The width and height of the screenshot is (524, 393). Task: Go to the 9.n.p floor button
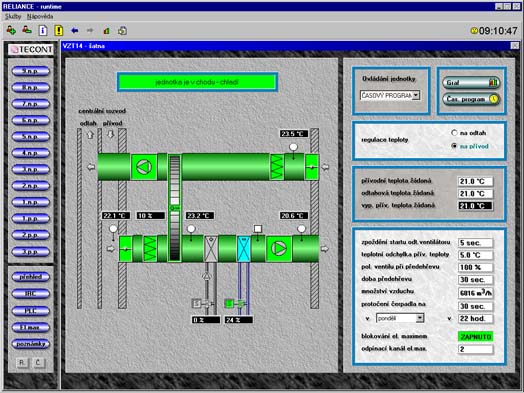31,71
